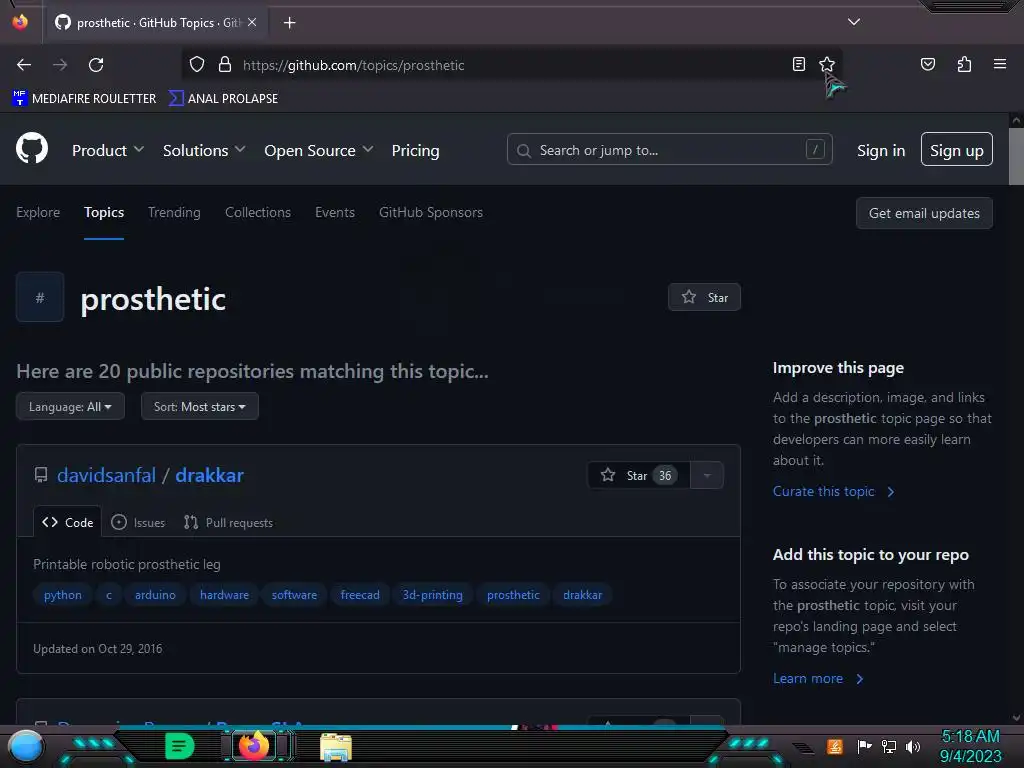Open the green notes app in taskbar

tap(179, 746)
